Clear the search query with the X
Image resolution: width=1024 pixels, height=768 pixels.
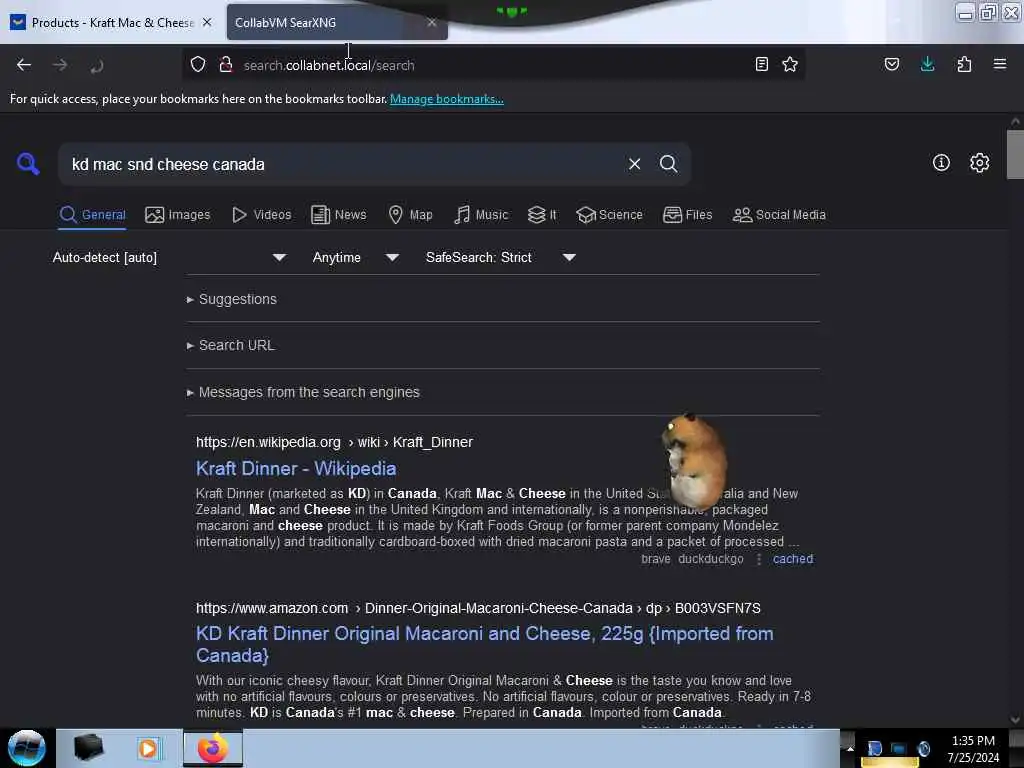[634, 164]
